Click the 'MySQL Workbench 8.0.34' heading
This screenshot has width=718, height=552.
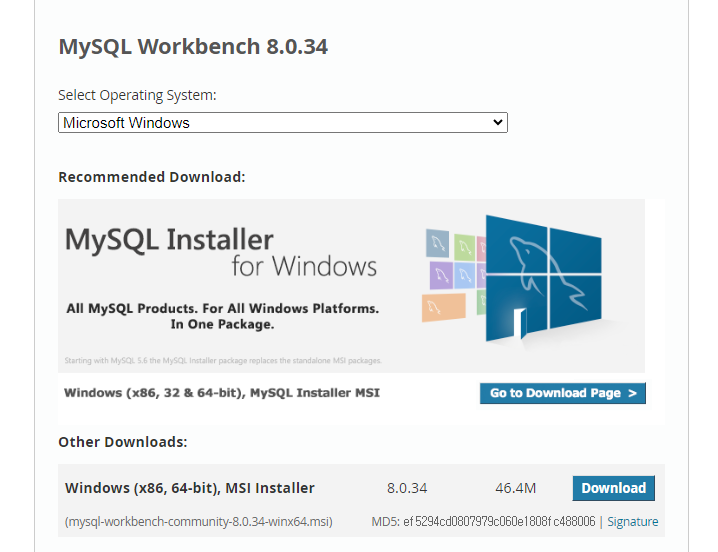(193, 46)
